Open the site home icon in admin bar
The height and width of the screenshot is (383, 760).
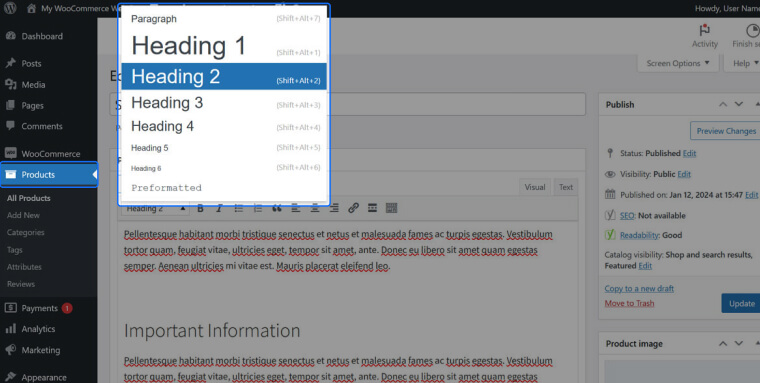point(32,8)
